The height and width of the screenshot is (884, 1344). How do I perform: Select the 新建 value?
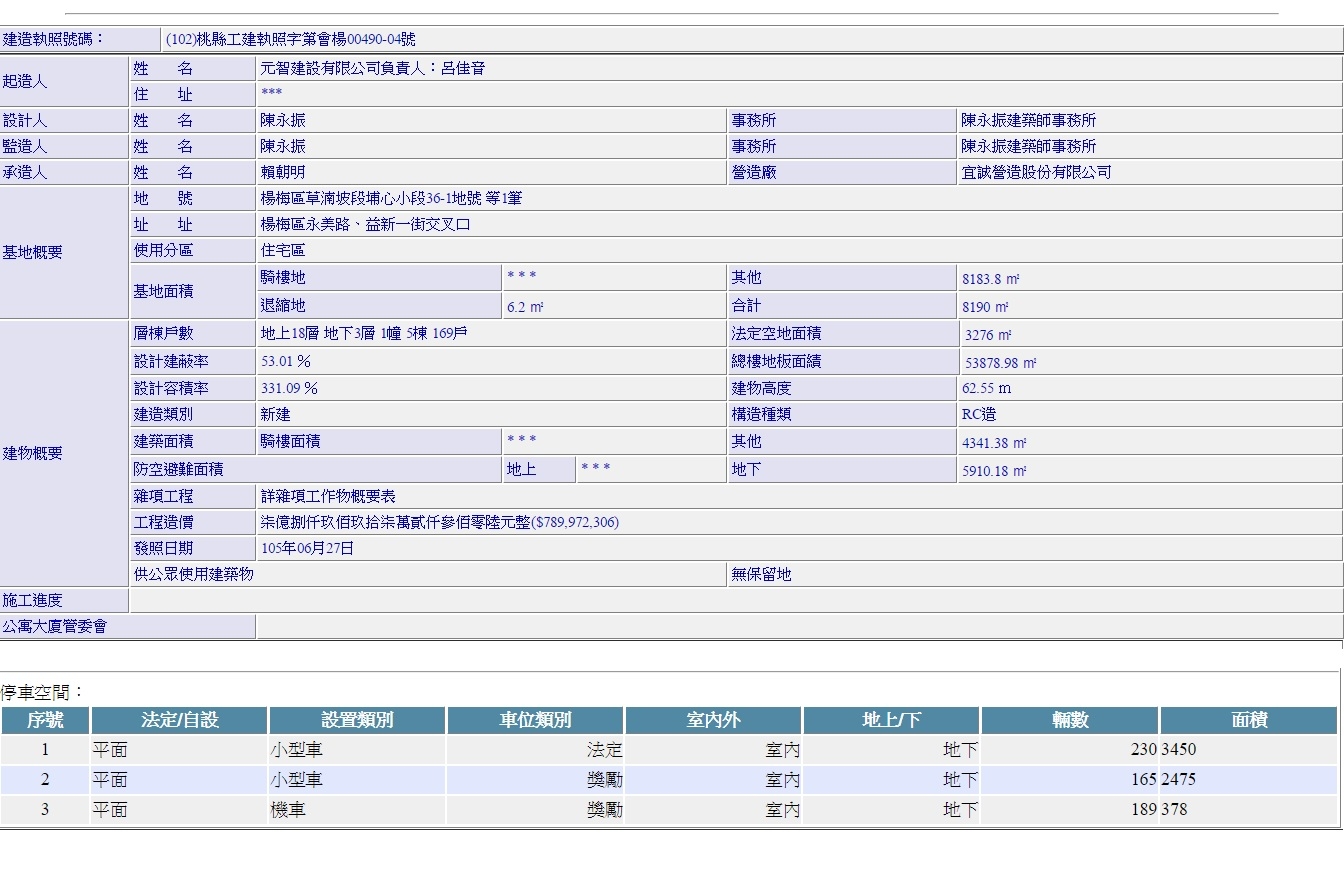click(275, 414)
